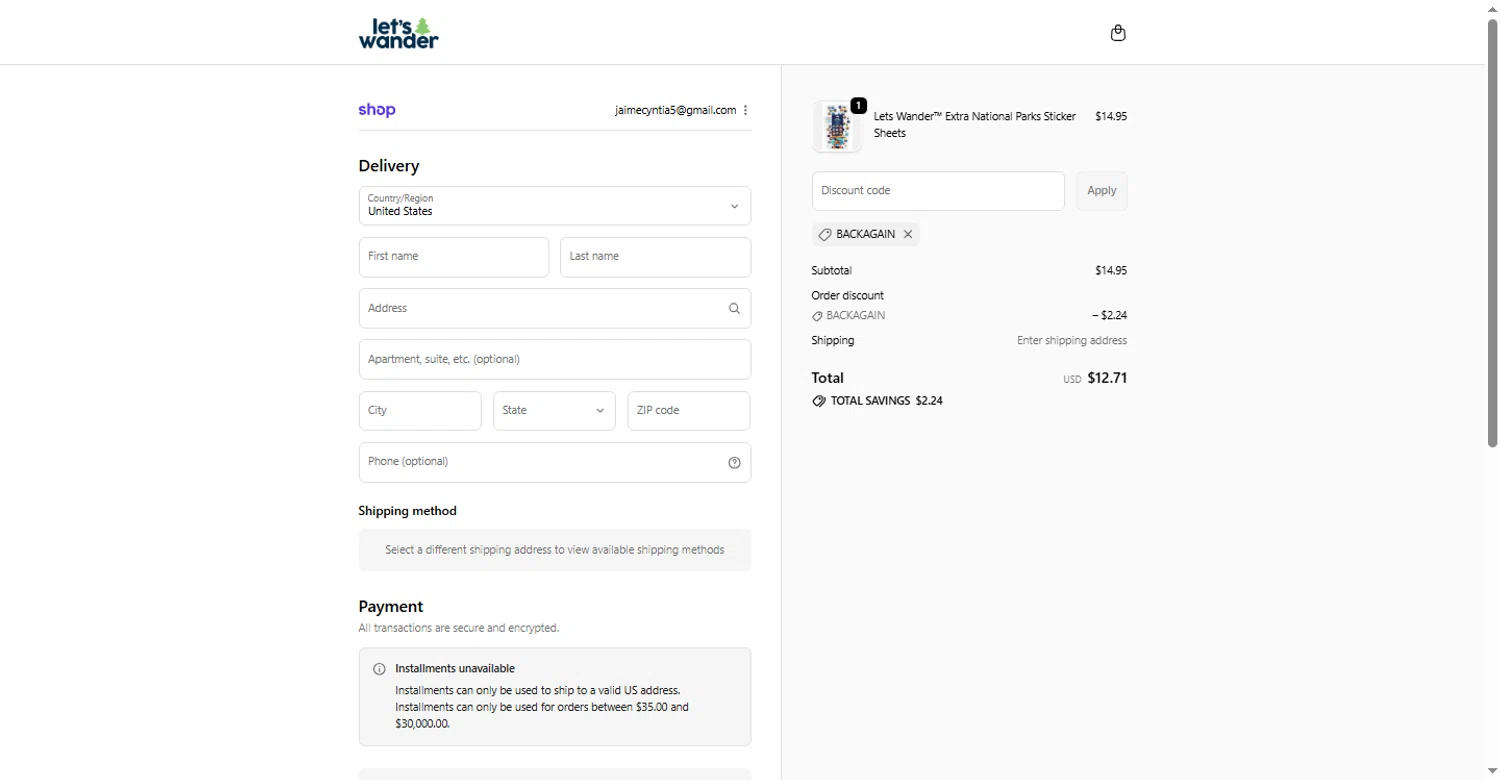
Task: Click the Delivery heading
Action: tap(389, 166)
